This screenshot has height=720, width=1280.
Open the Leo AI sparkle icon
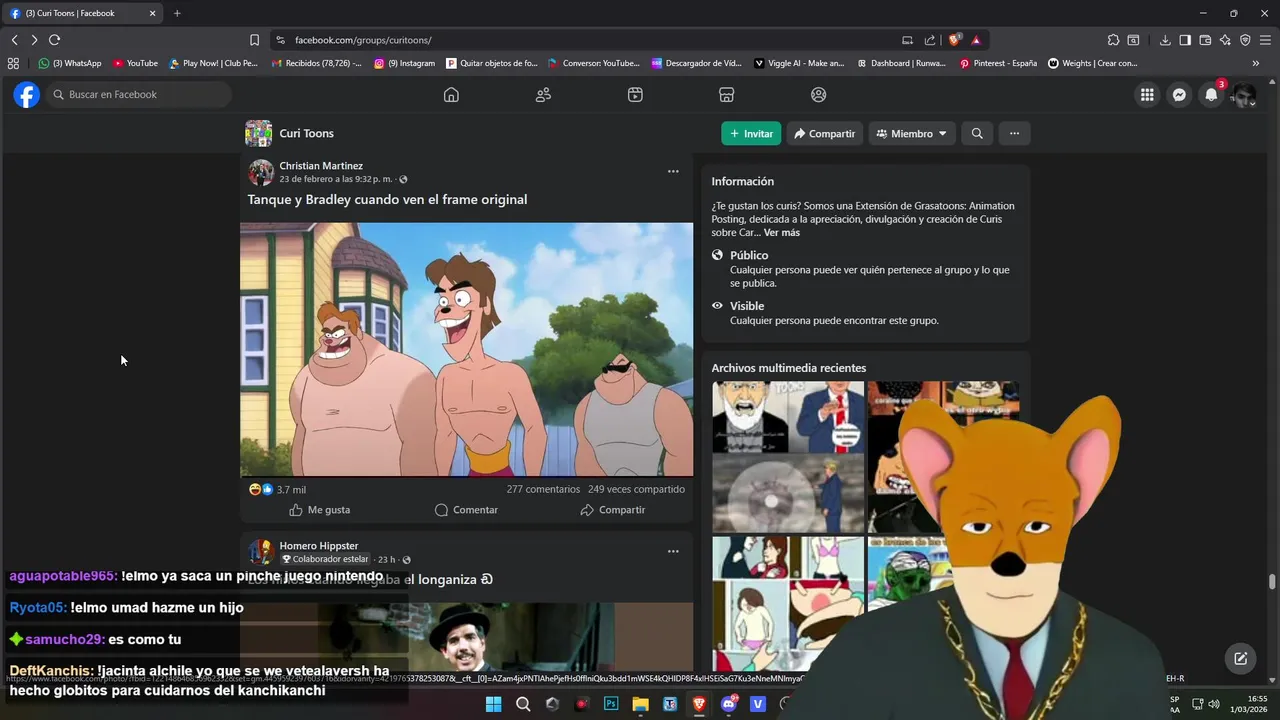(1225, 40)
